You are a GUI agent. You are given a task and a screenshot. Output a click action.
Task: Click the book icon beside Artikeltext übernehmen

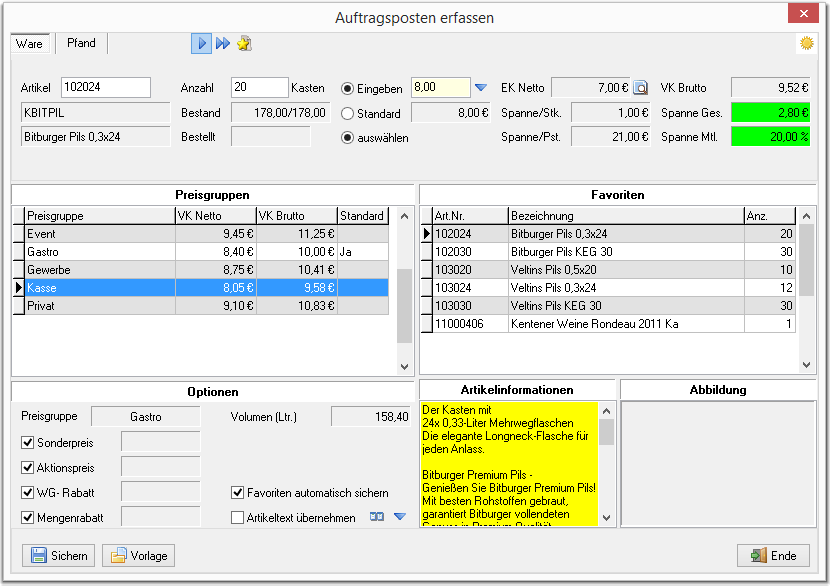(376, 517)
